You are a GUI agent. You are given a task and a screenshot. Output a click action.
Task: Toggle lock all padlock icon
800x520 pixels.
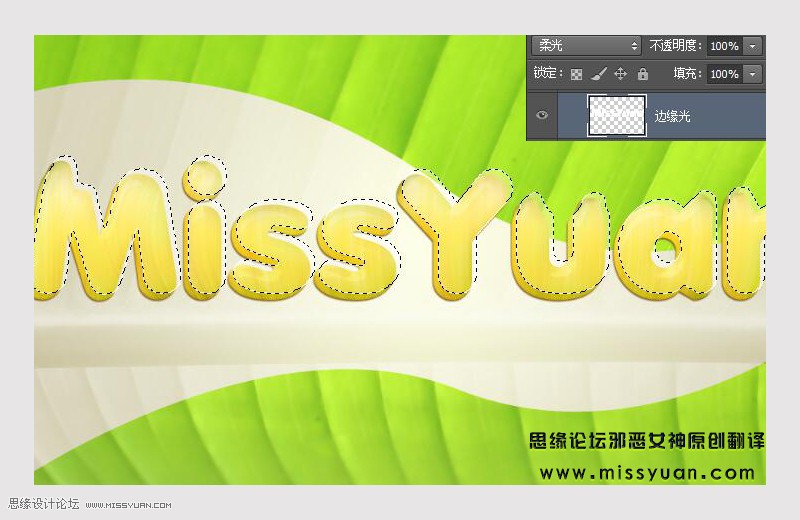point(643,74)
